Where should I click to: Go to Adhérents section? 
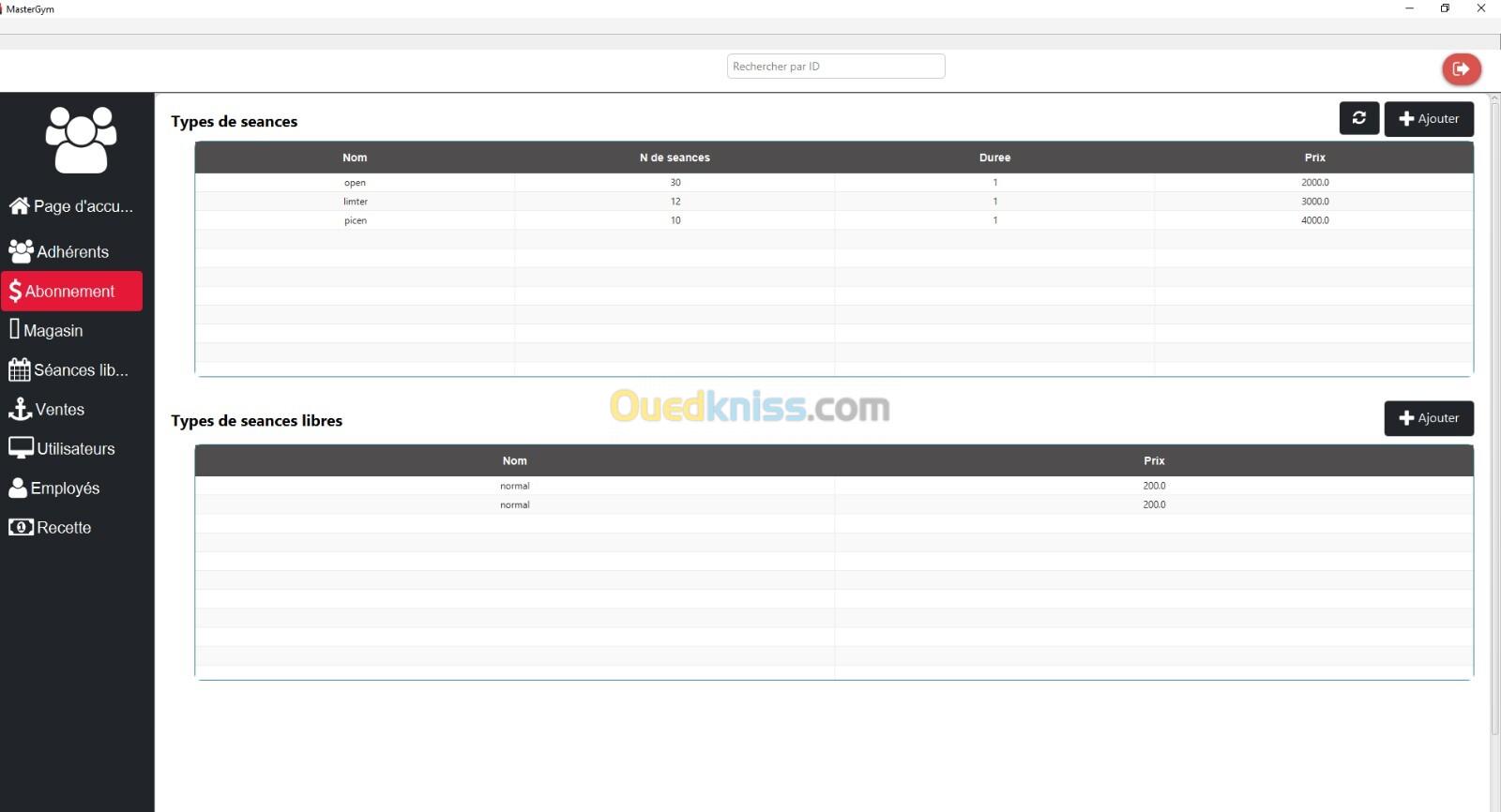coord(72,251)
